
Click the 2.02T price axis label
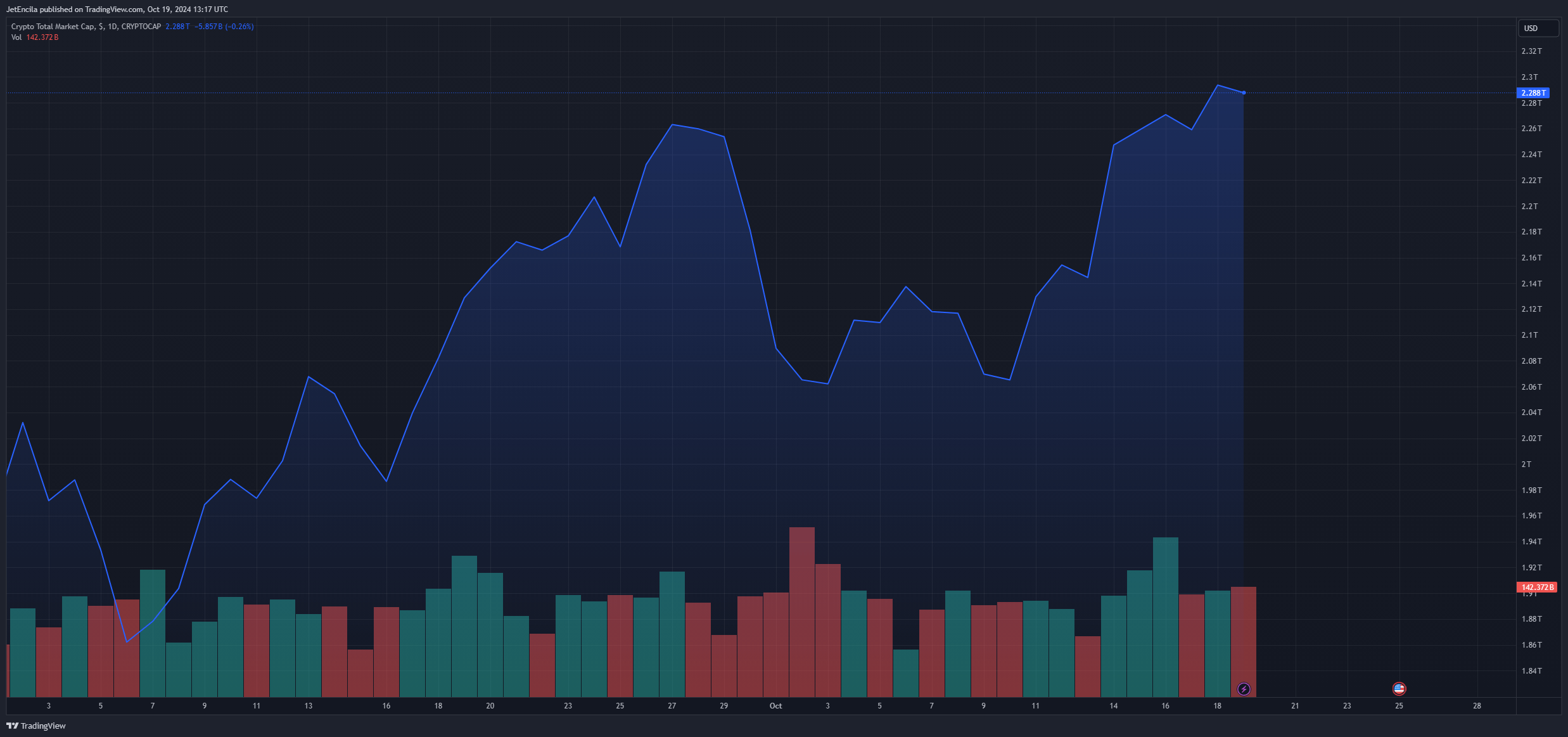coord(1532,439)
